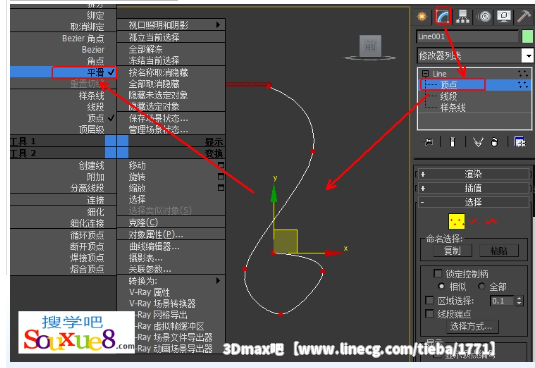The image size is (535, 368).
Task: Choose 创建线 in the quad menu
Action: click(91, 166)
